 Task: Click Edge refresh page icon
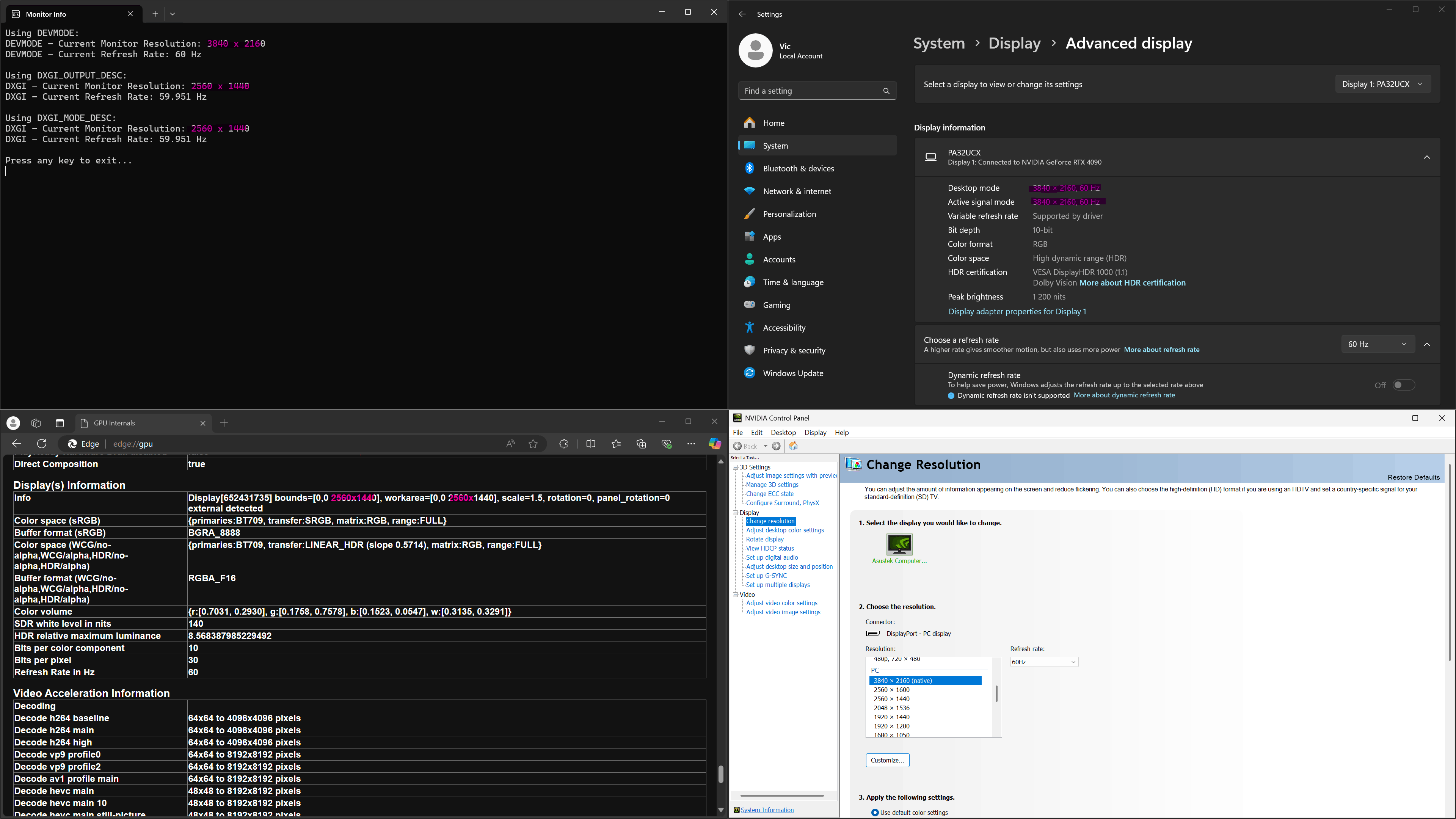pyautogui.click(x=42, y=444)
